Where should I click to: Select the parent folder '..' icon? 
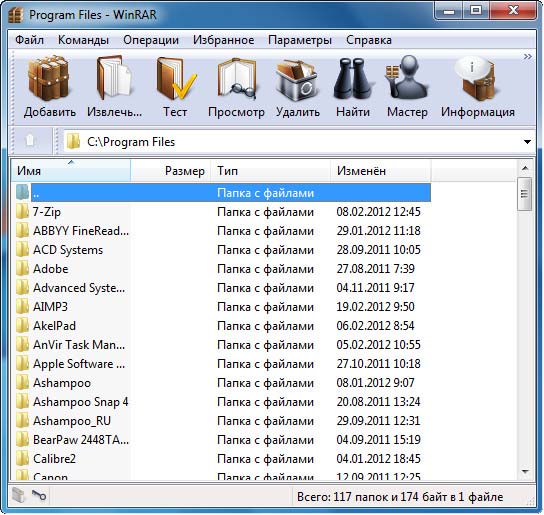(x=23, y=193)
